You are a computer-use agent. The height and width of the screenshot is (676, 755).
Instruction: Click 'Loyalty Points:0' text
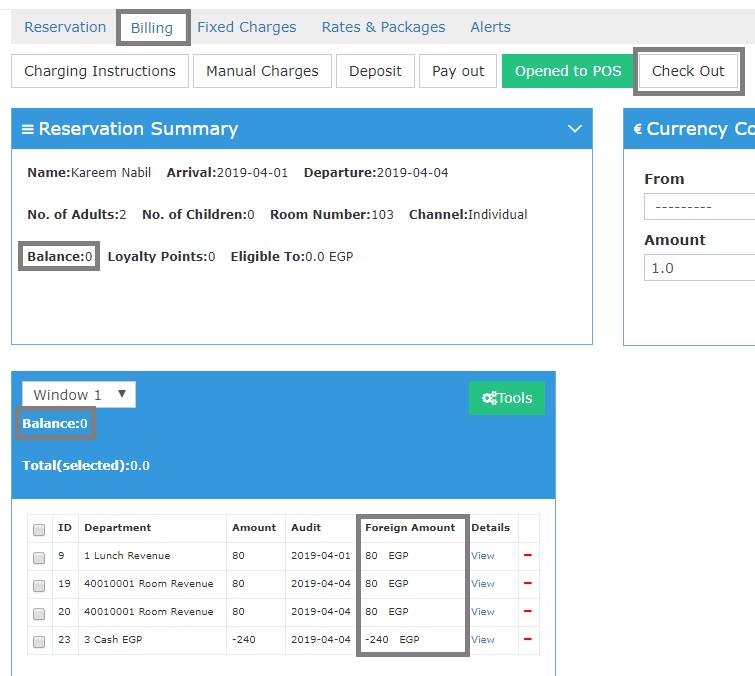pyautogui.click(x=161, y=256)
